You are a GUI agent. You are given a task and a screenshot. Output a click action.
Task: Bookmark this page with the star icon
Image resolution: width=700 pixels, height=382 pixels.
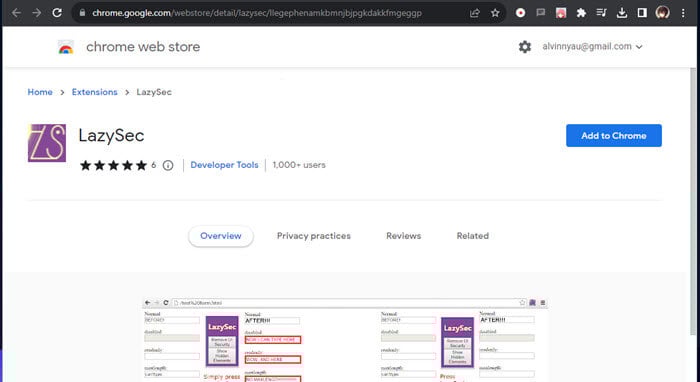point(495,13)
